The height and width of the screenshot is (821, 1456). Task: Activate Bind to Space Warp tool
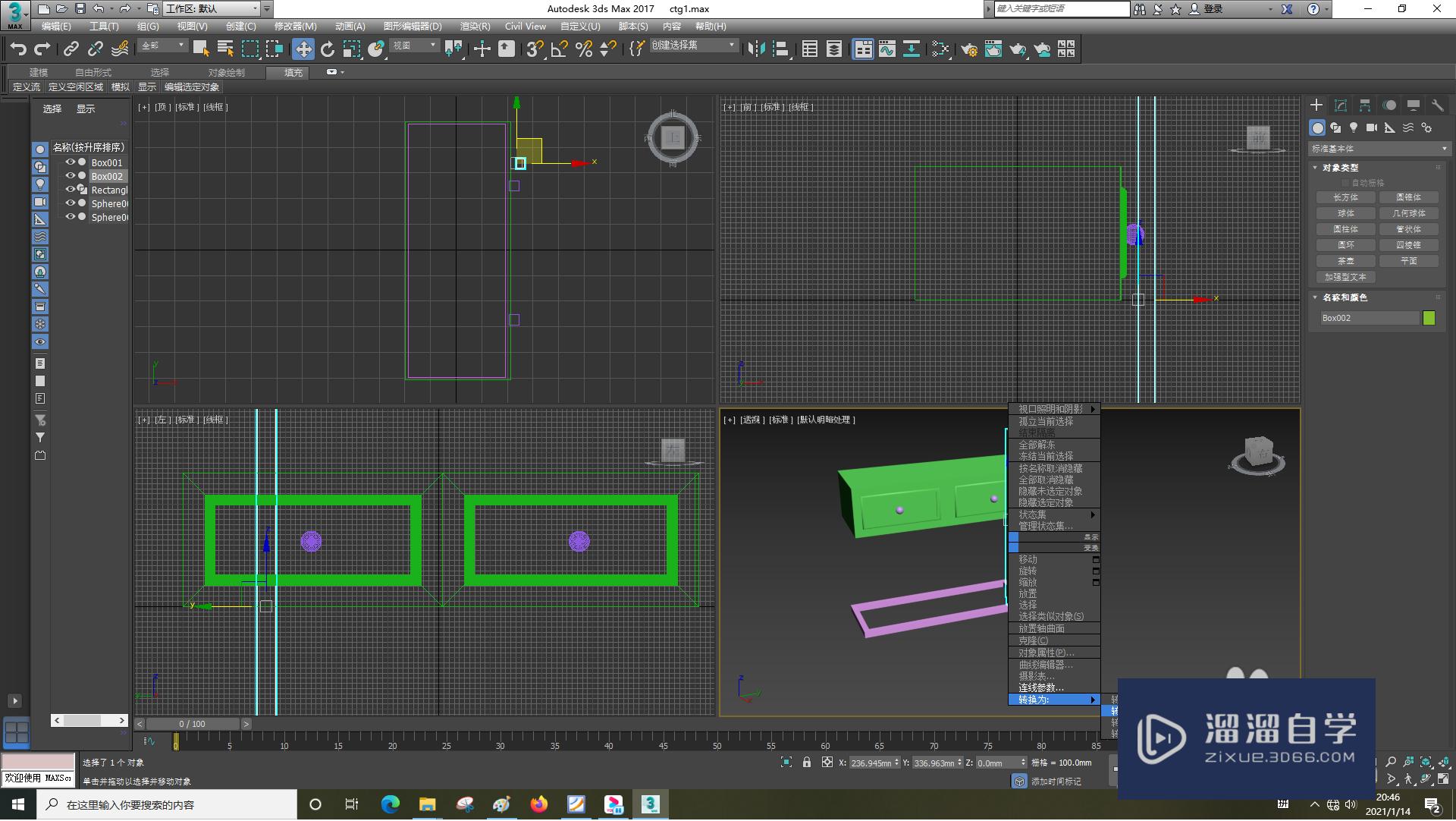[120, 49]
